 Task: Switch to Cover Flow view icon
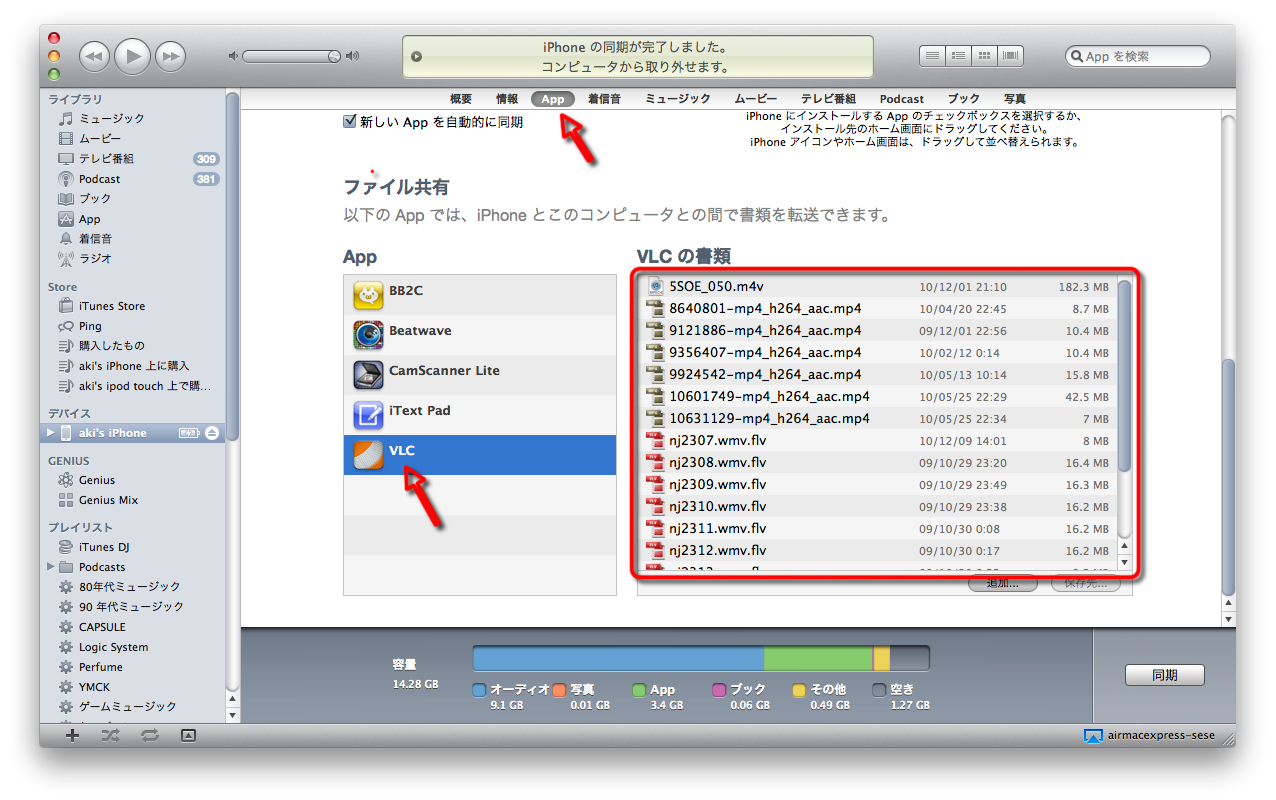point(1010,56)
